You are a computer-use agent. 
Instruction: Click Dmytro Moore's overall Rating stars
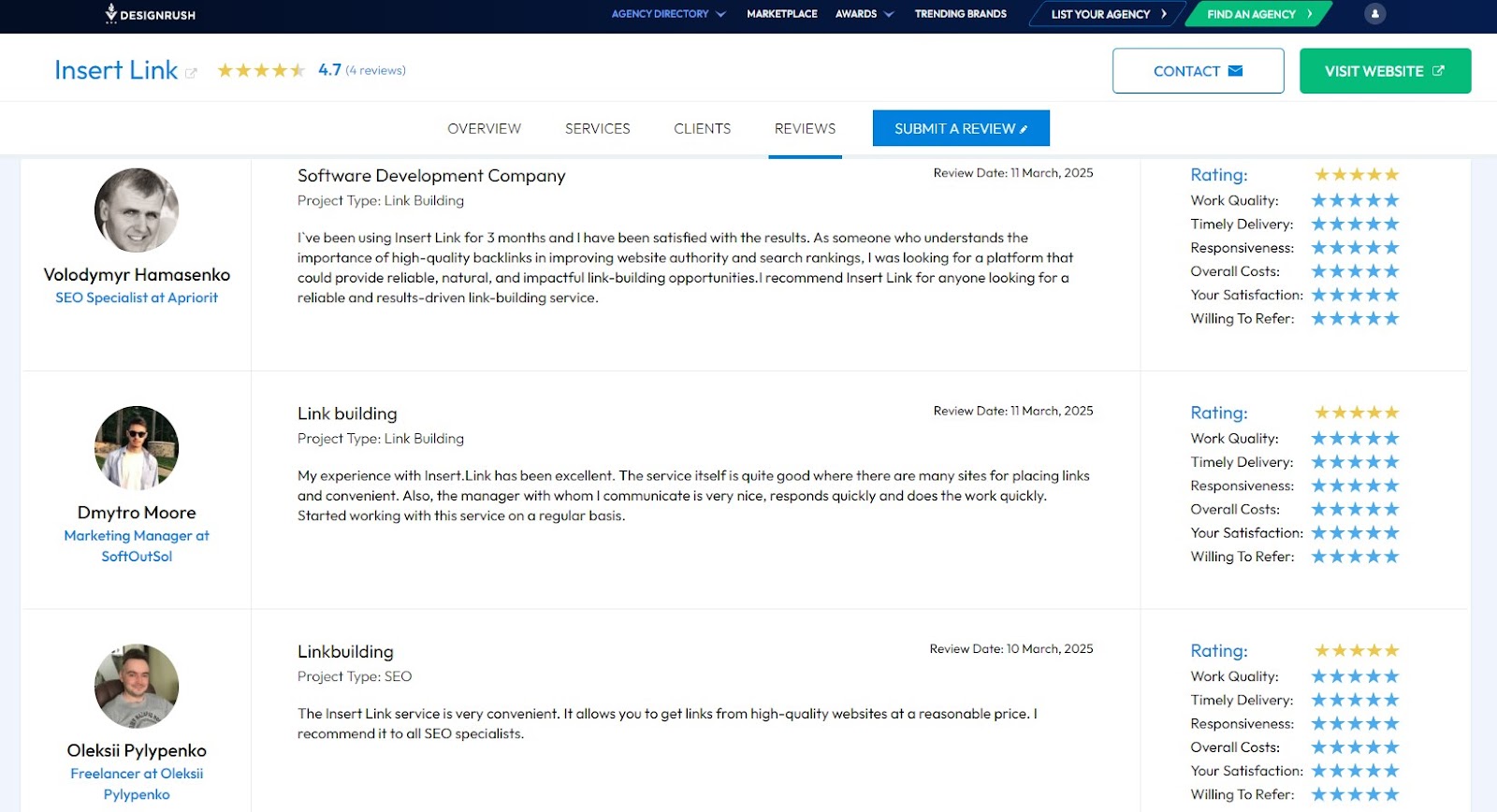pyautogui.click(x=1357, y=413)
